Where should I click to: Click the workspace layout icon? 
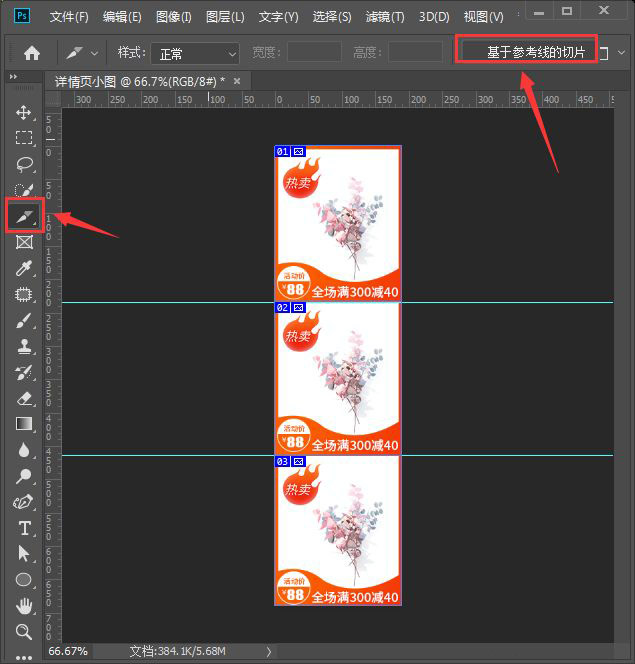[x=604, y=53]
